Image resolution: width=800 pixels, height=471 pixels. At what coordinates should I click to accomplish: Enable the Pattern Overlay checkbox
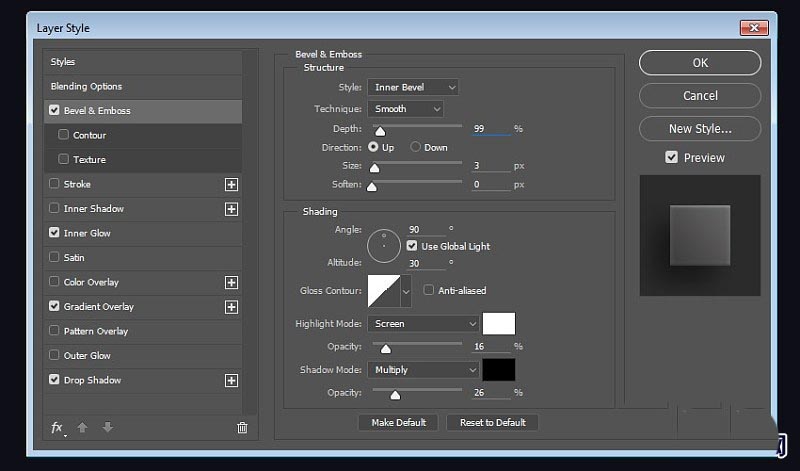tap(54, 330)
